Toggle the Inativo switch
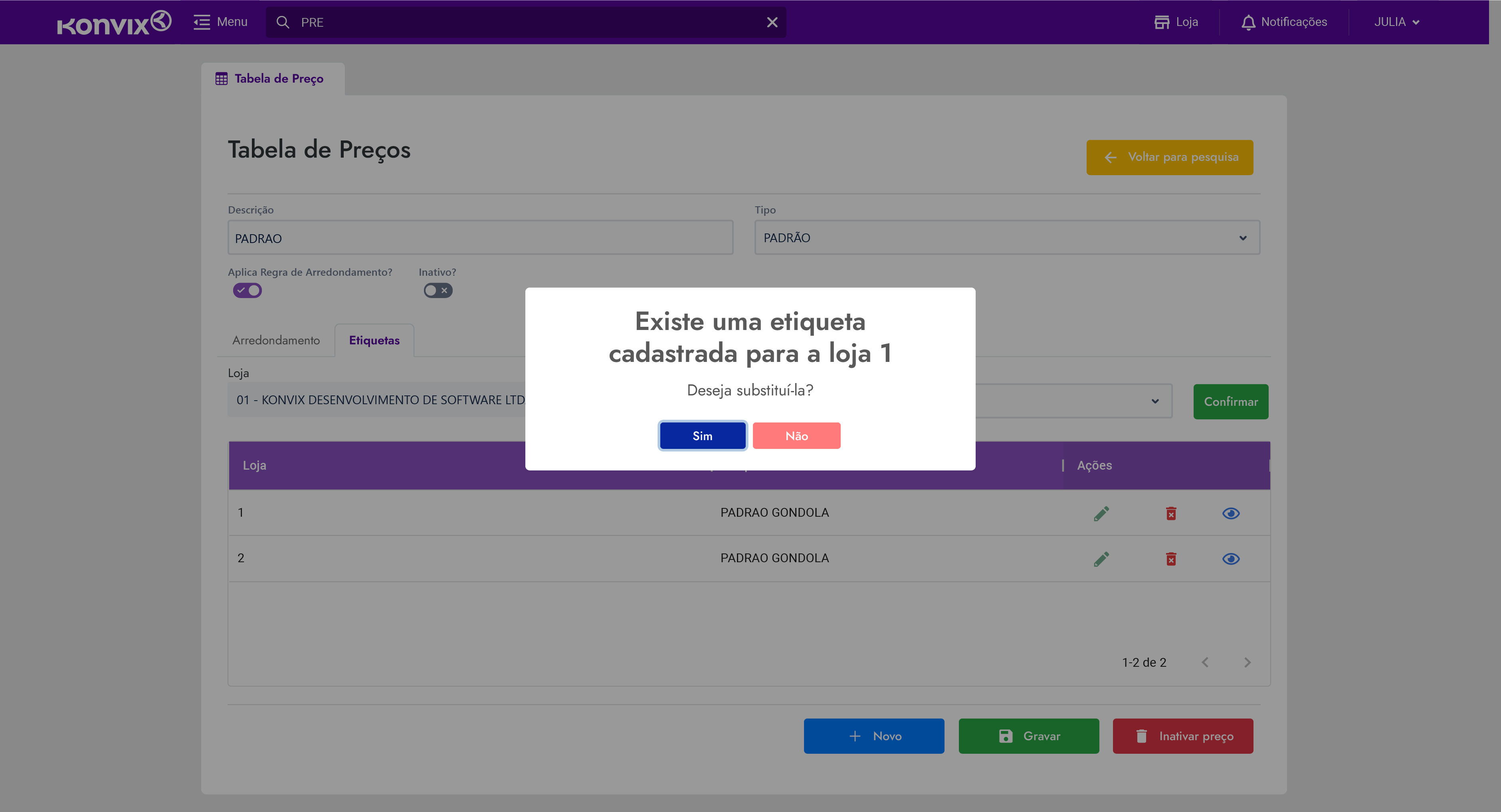Screen dimensions: 1501x812 (x=438, y=290)
